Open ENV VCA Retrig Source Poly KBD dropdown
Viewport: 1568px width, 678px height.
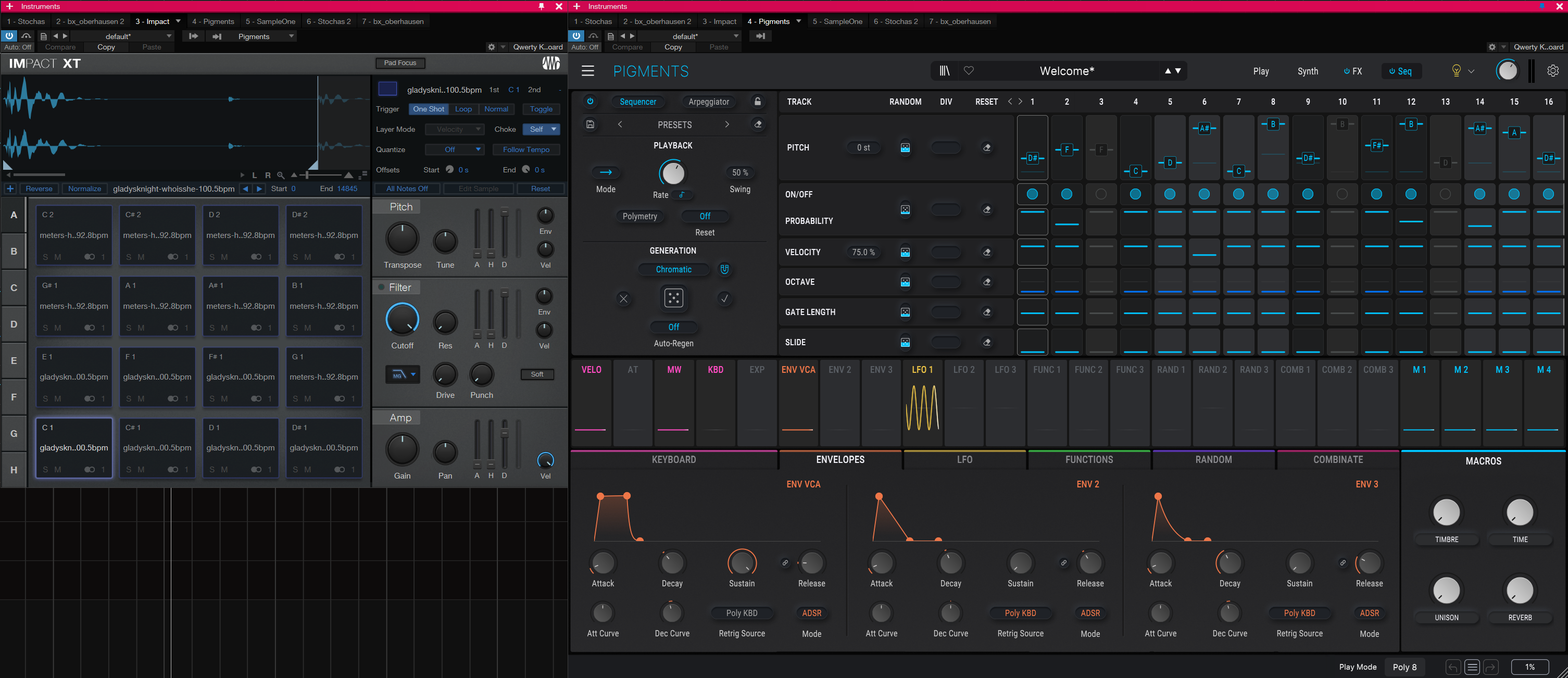[742, 613]
